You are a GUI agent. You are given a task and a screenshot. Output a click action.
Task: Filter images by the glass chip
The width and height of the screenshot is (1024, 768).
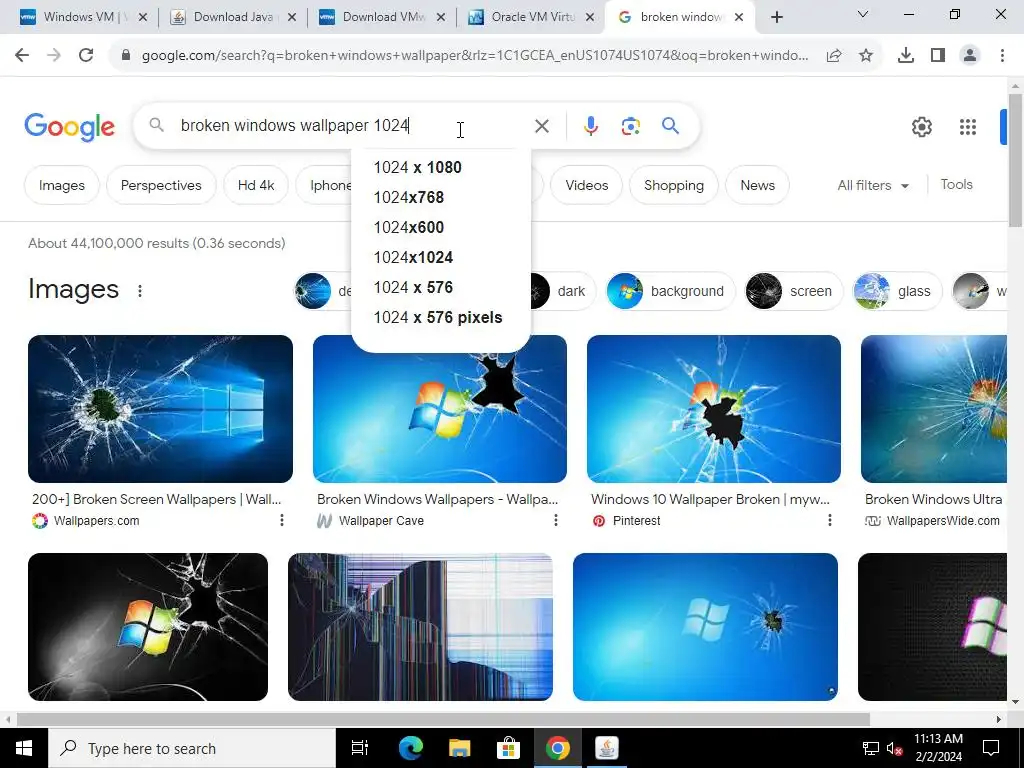898,291
